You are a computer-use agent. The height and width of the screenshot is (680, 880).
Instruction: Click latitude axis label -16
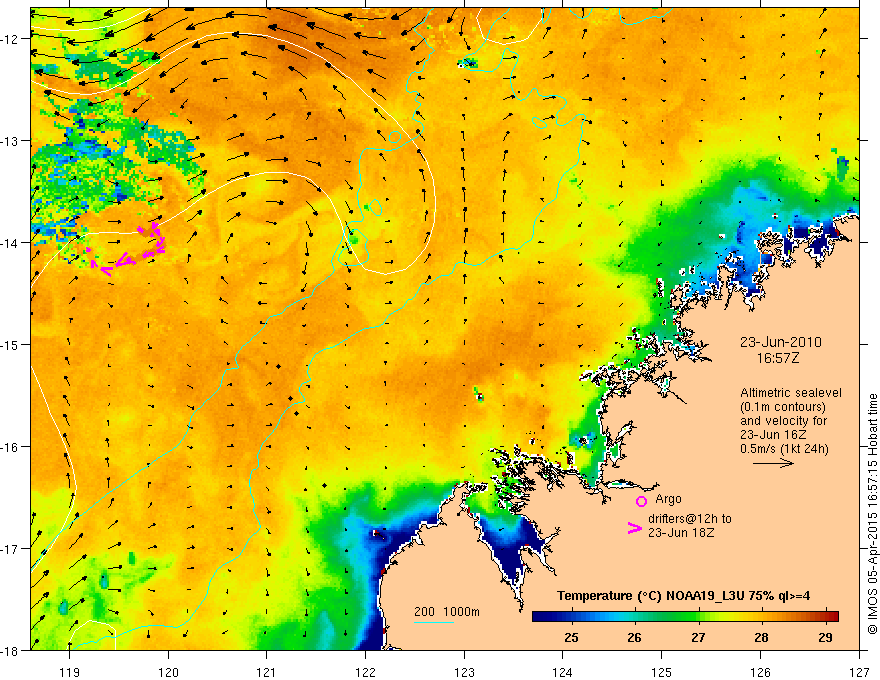10,447
